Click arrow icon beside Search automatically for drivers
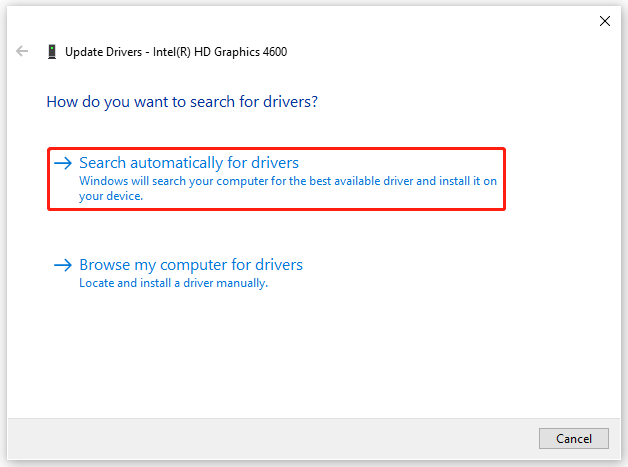The image size is (628, 467). [63, 163]
